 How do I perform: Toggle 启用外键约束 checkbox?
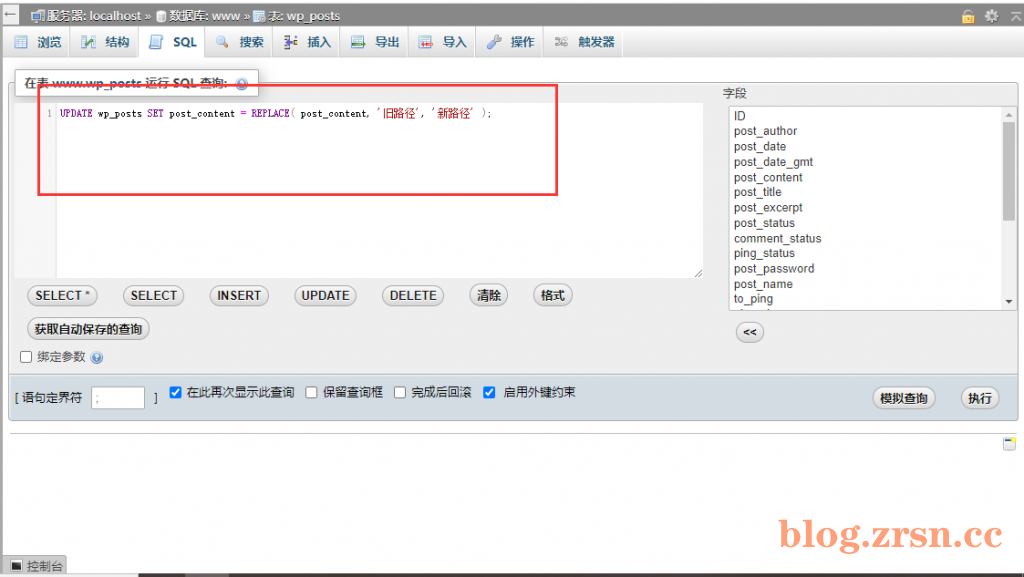point(489,392)
